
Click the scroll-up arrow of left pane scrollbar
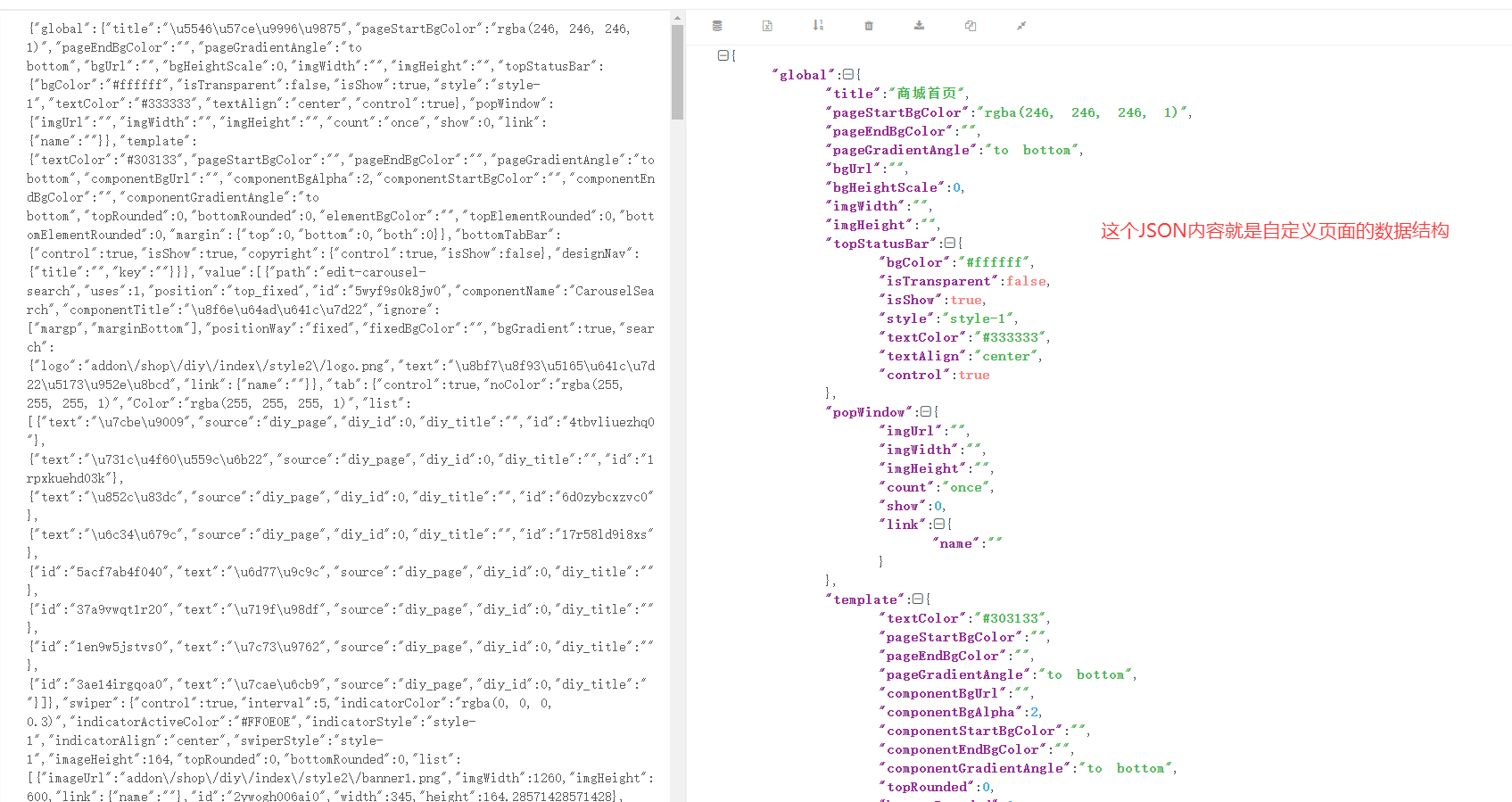(678, 18)
